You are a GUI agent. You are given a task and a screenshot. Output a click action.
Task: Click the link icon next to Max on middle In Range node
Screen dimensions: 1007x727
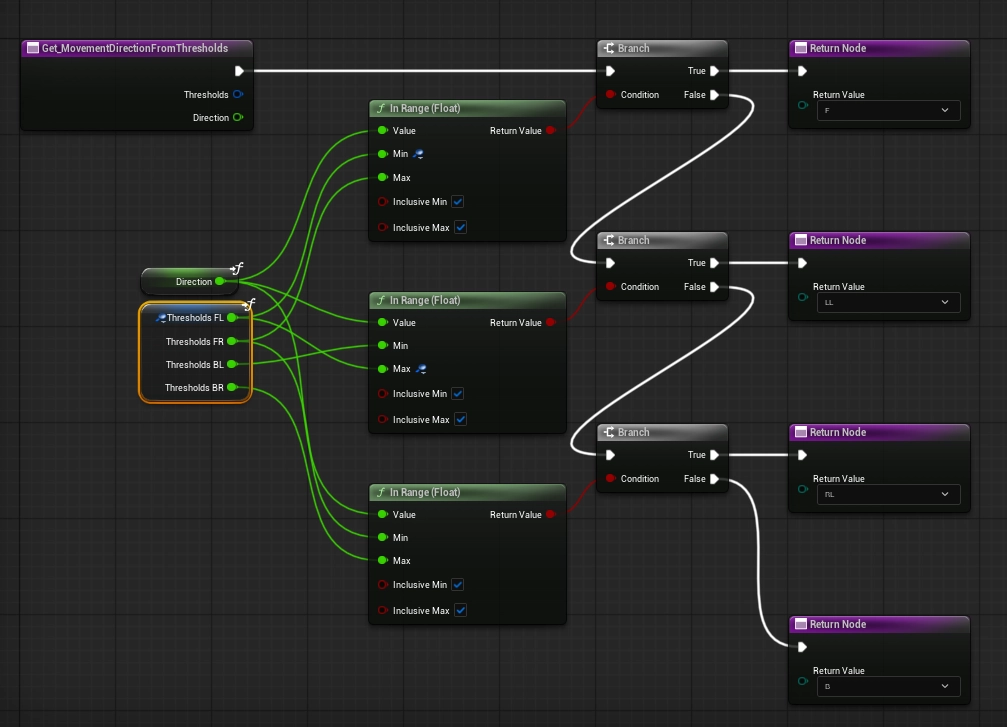(x=421, y=369)
